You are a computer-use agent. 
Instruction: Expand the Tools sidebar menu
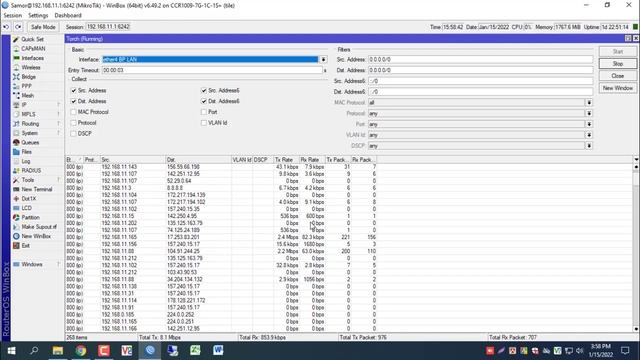click(x=37, y=180)
